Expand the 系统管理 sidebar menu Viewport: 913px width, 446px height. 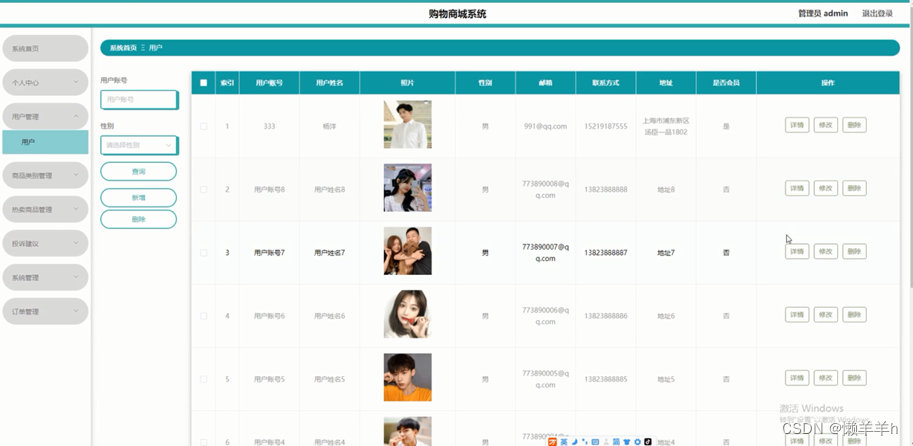pos(45,278)
